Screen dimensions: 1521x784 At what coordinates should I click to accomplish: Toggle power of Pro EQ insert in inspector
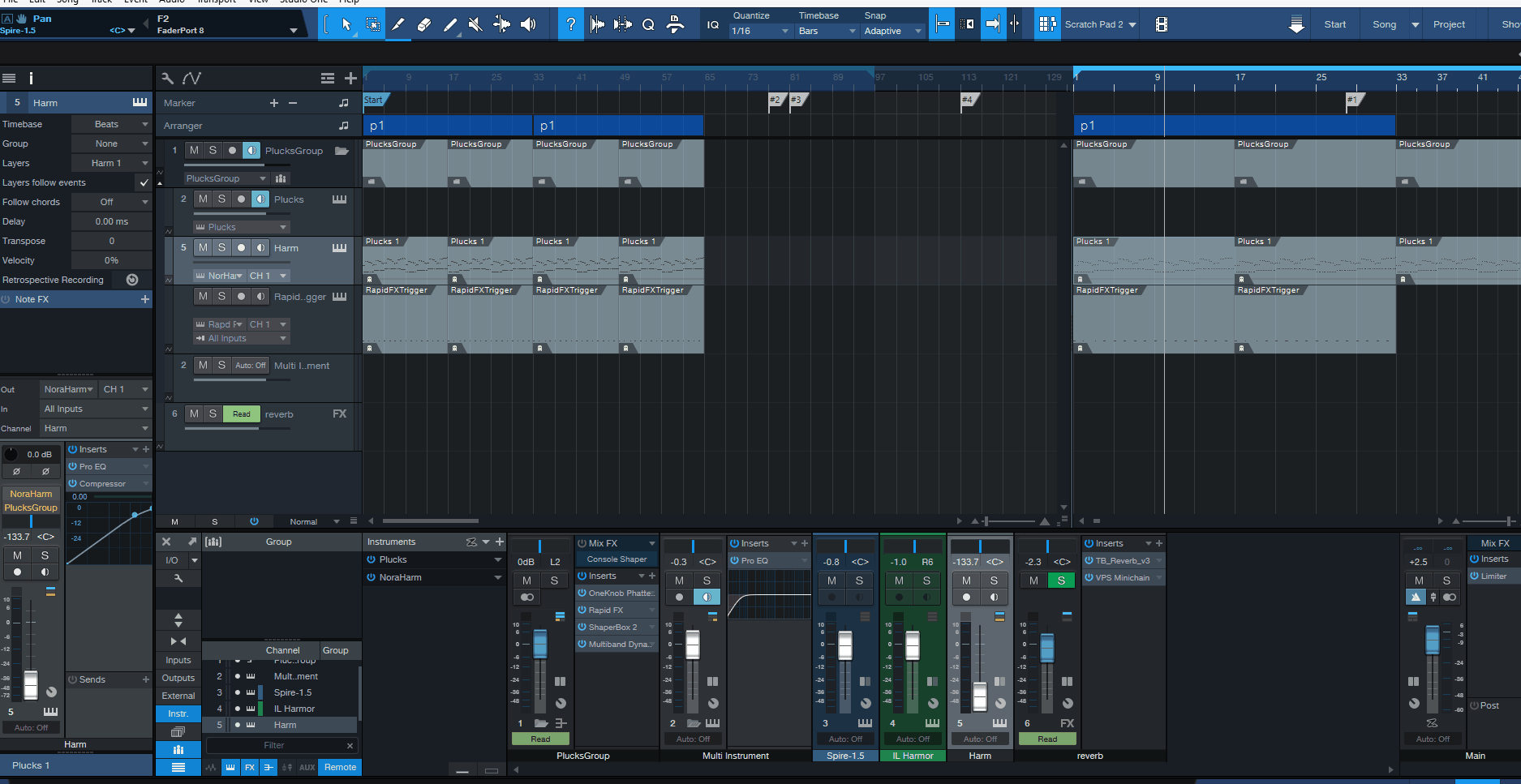coord(72,466)
